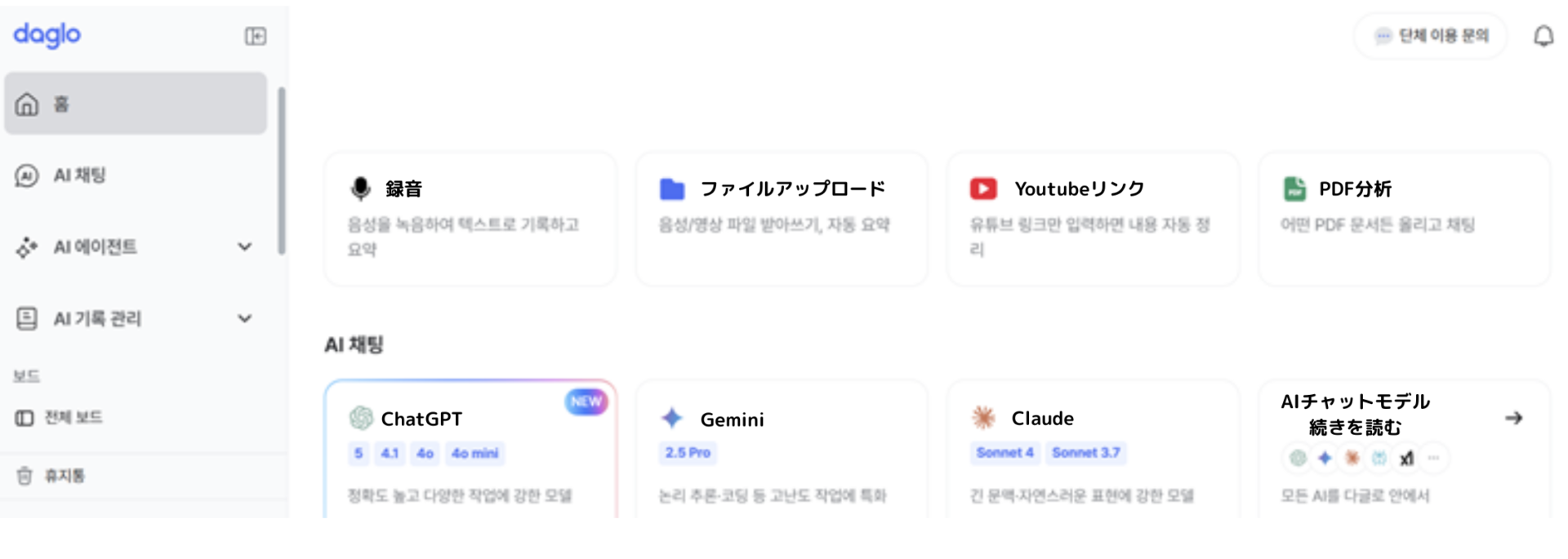The image size is (1568, 559).
Task: Click the red YouTube play icon
Action: (x=983, y=189)
